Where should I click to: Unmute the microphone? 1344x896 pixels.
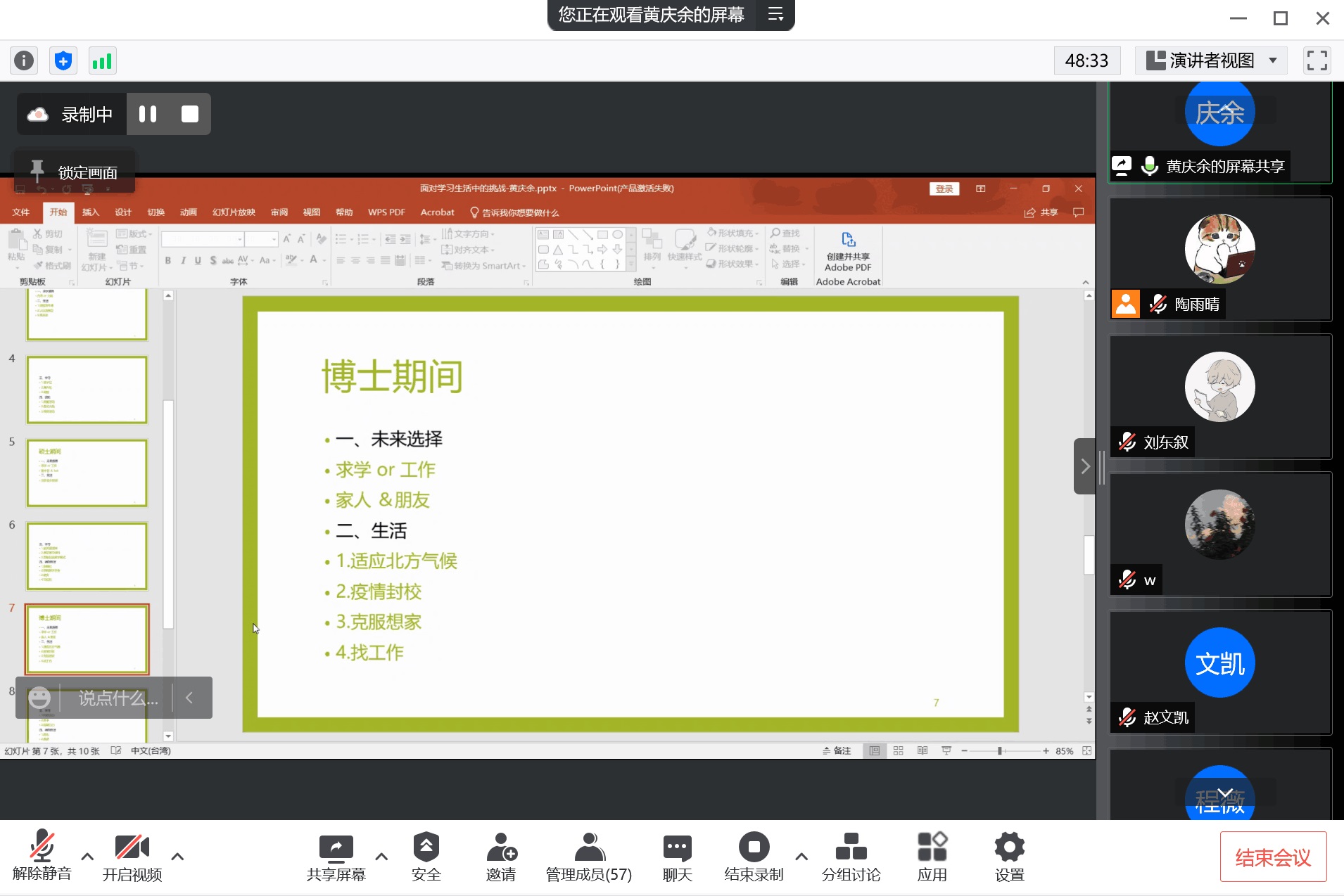(42, 857)
